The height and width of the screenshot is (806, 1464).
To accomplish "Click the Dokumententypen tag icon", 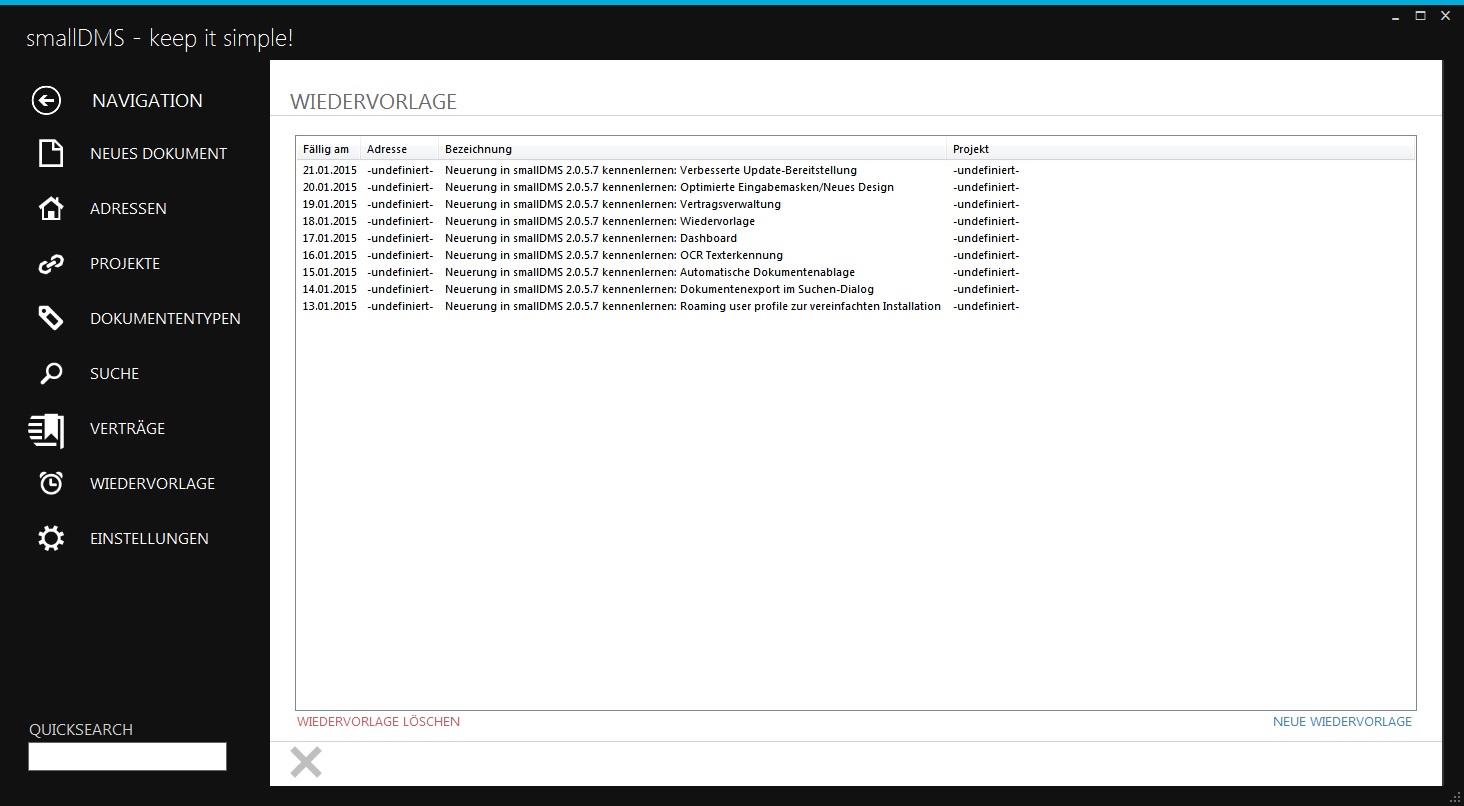I will (50, 318).
